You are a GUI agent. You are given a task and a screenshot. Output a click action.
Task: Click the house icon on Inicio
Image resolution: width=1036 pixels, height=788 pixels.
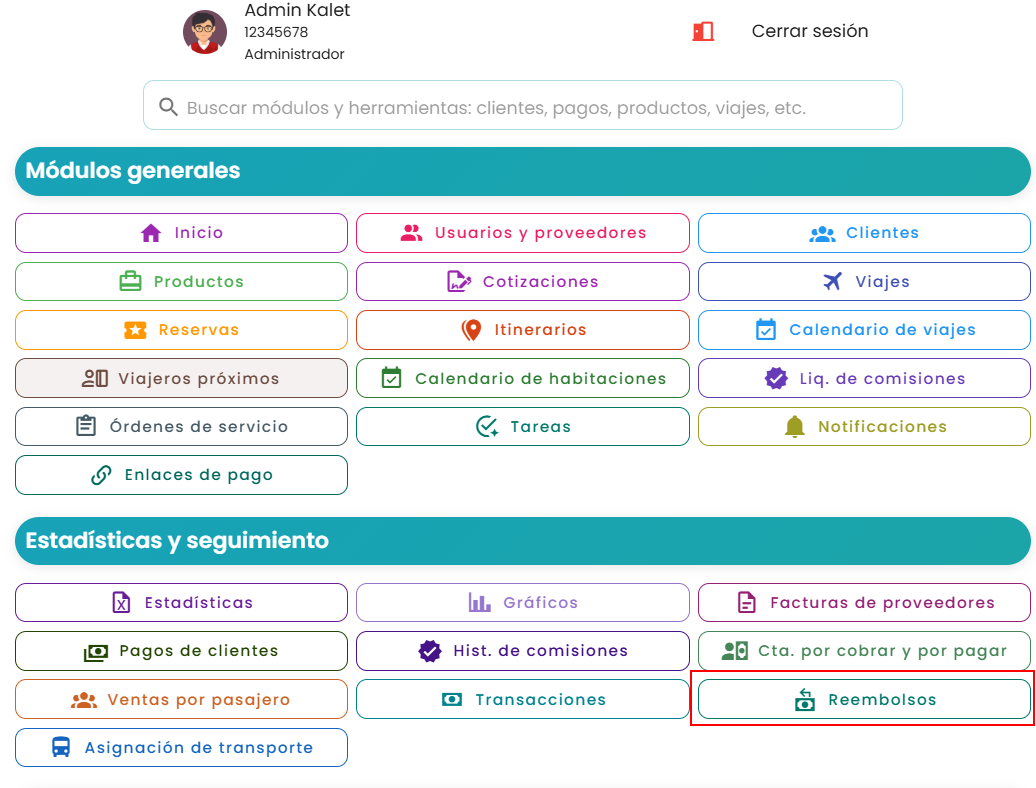tap(151, 233)
